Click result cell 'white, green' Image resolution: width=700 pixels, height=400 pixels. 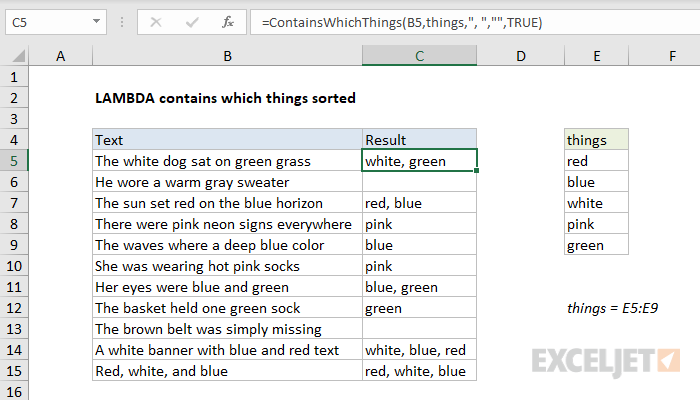pyautogui.click(x=419, y=161)
